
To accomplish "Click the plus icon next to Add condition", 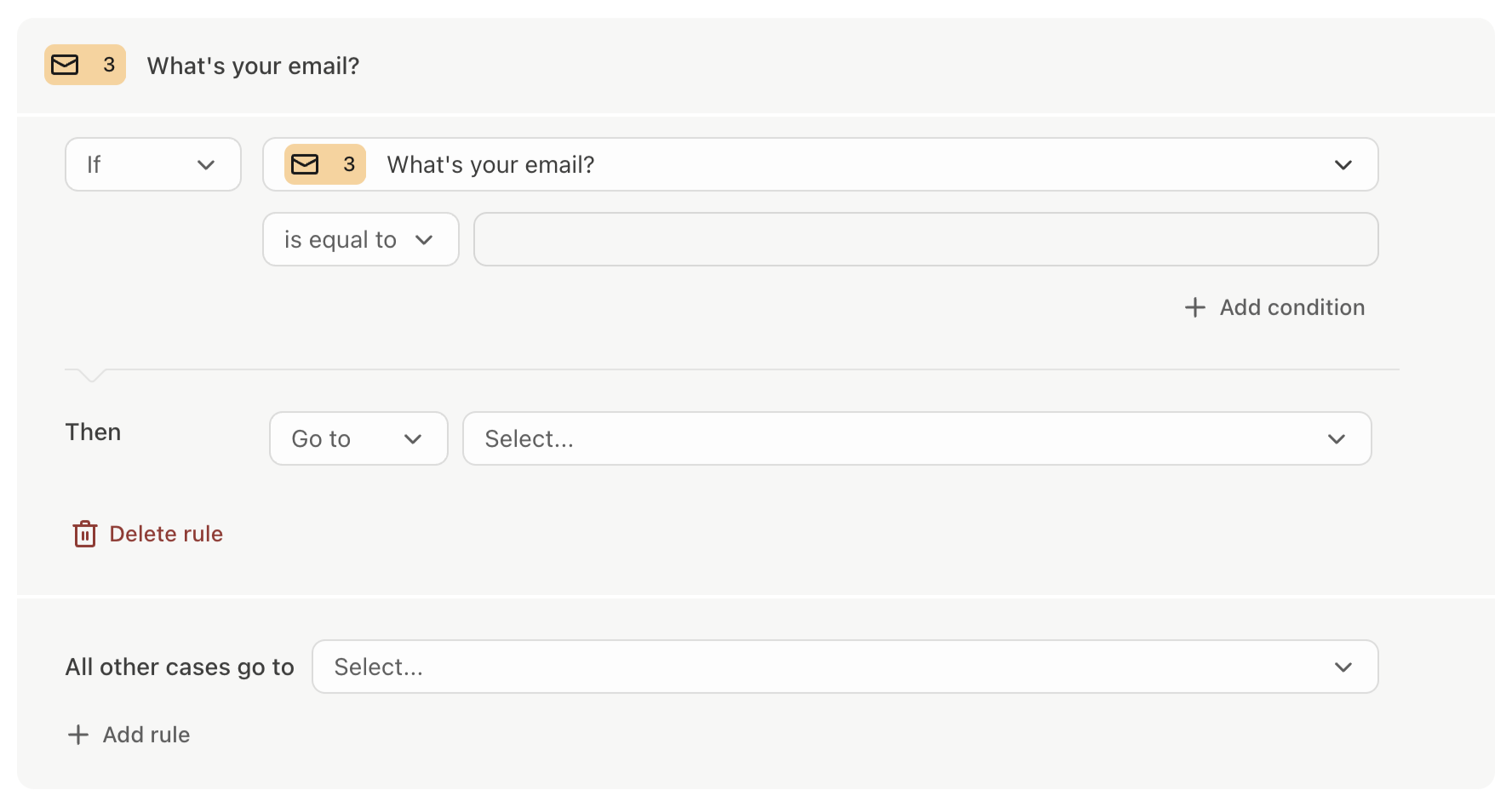I will 1195,307.
